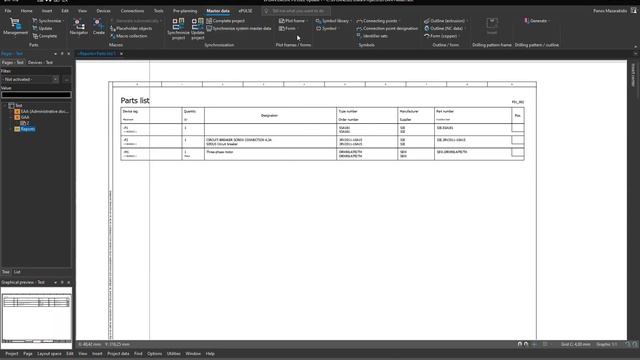The height and width of the screenshot is (360, 640).
Task: Switch to the Edit ribbon tab
Action: click(x=65, y=11)
